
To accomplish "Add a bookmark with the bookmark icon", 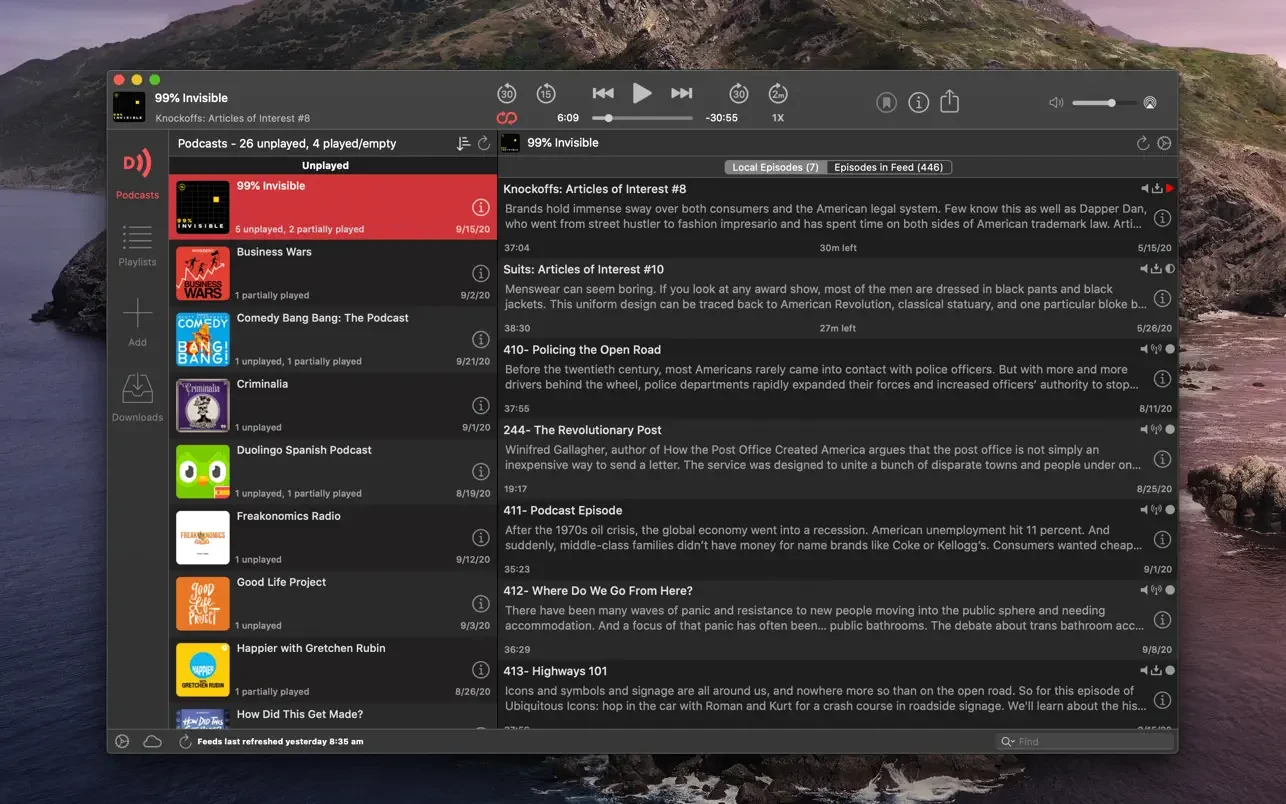I will 886,103.
